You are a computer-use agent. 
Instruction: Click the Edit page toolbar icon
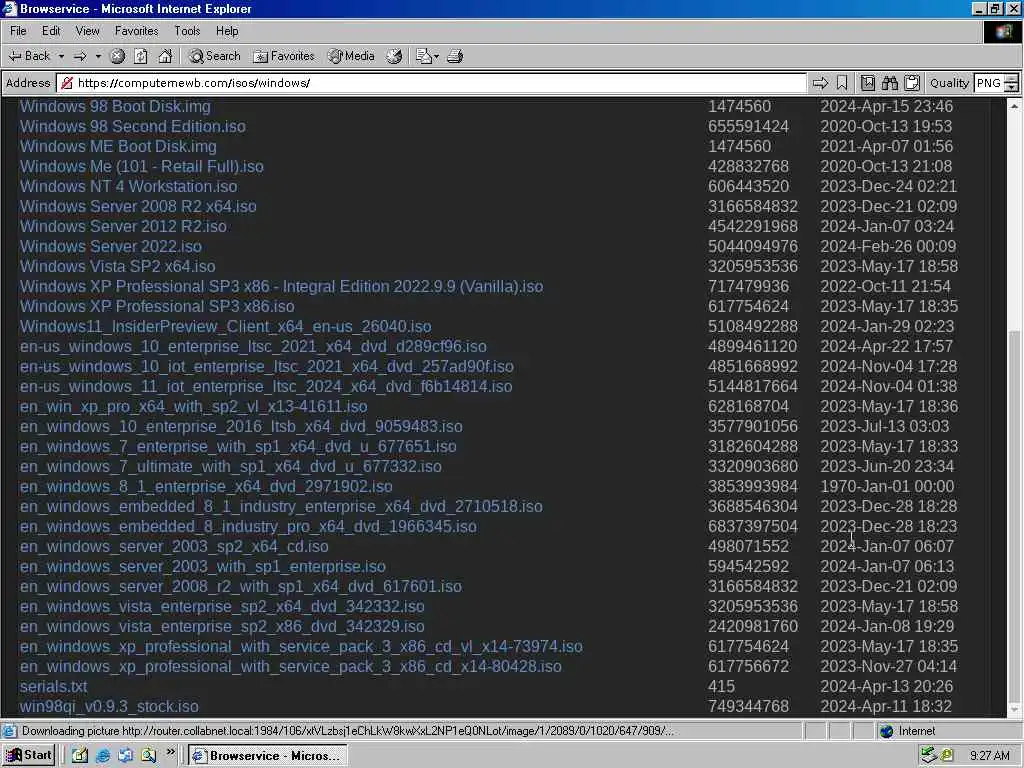[423, 56]
